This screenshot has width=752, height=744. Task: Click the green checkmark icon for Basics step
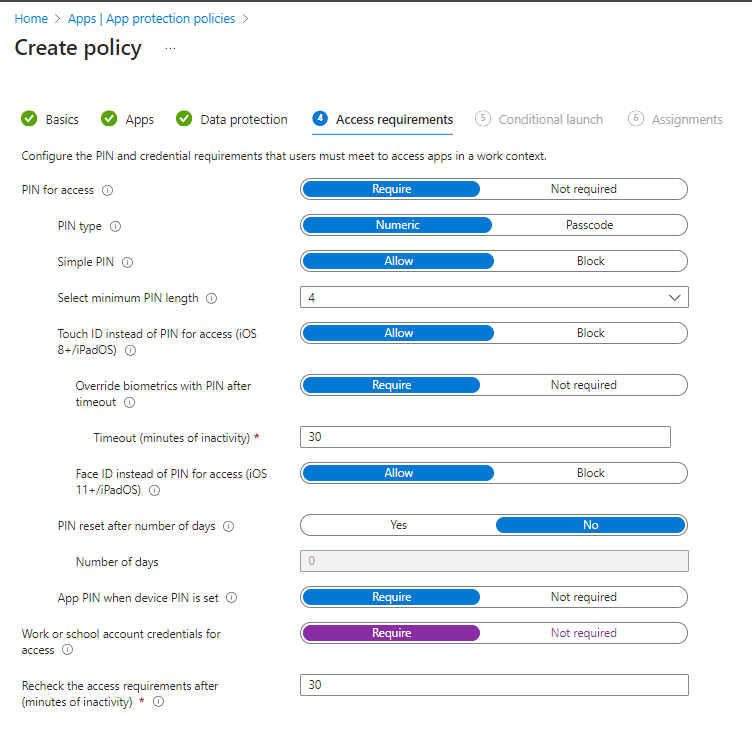pyautogui.click(x=29, y=119)
